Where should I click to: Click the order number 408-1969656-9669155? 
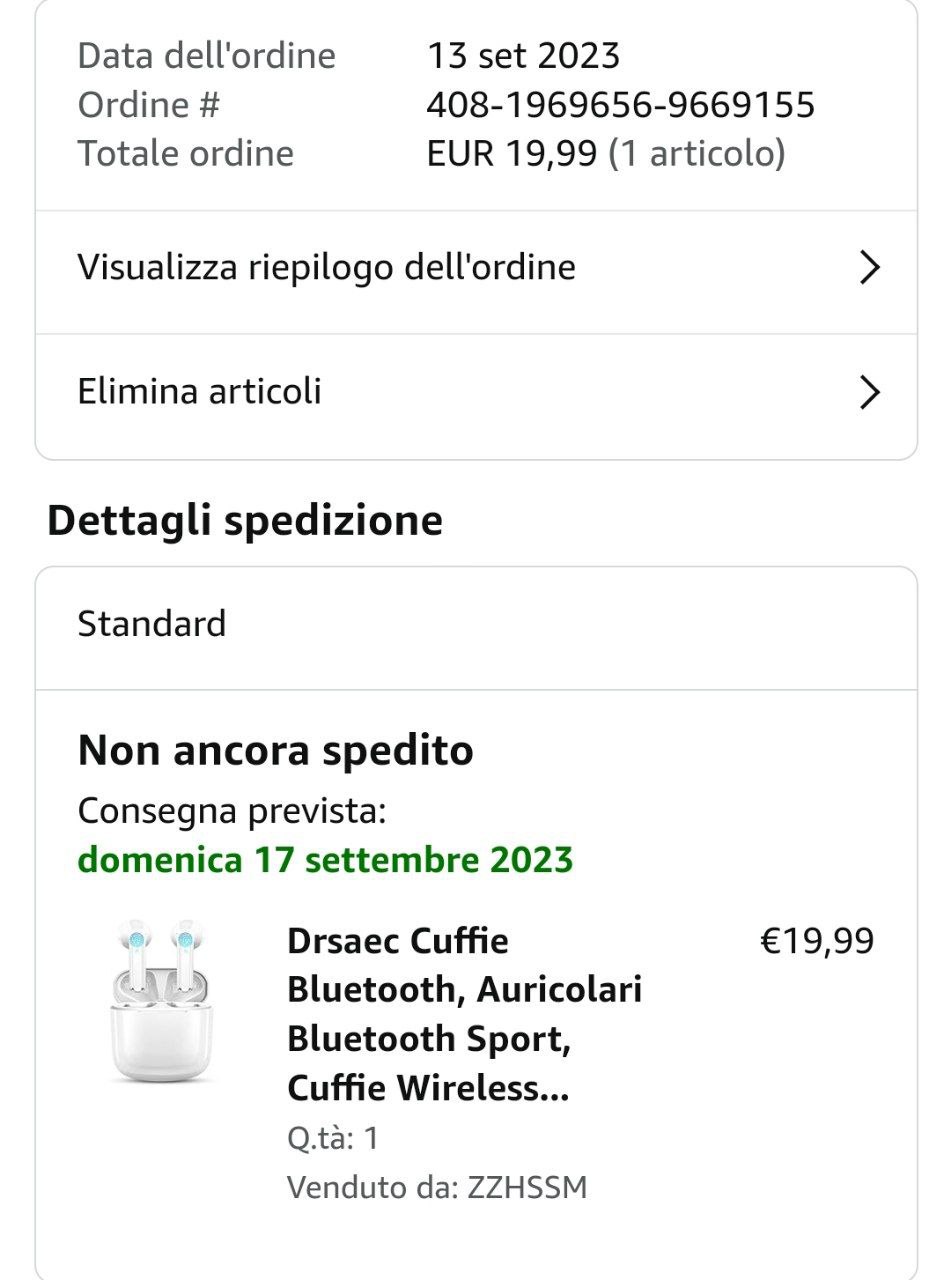pos(620,105)
